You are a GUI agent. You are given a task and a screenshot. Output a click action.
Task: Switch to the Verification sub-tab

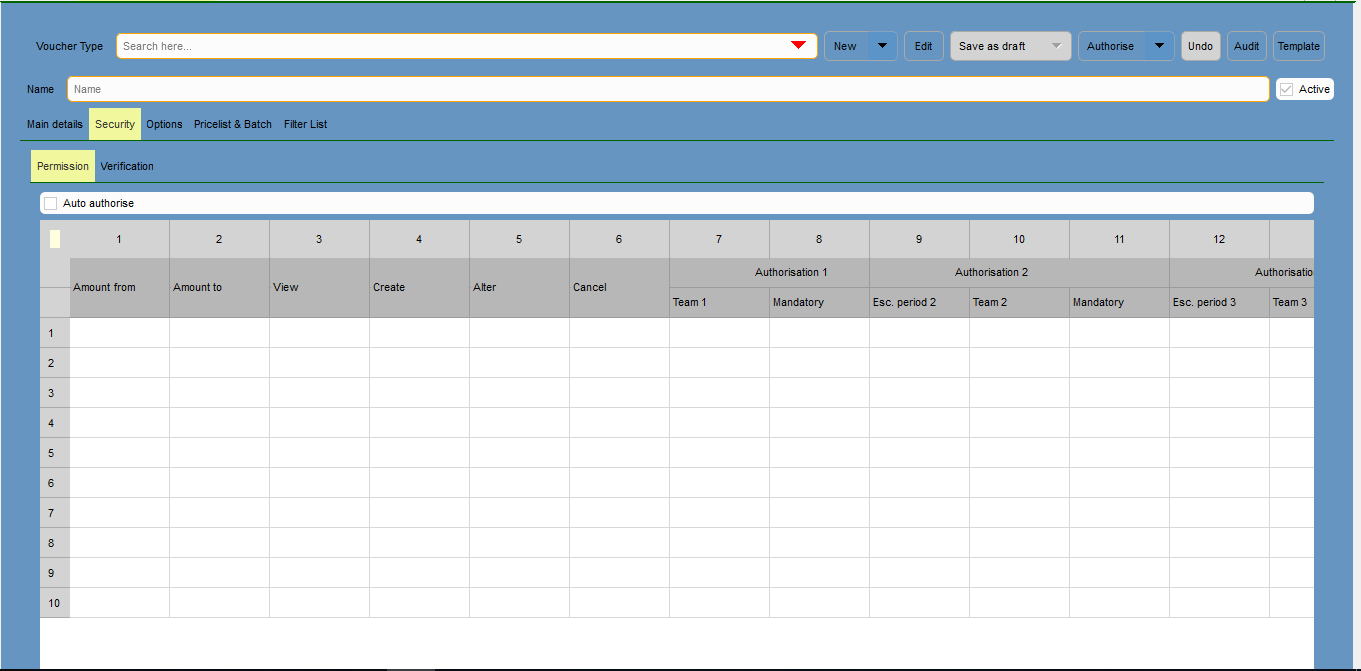(x=127, y=166)
